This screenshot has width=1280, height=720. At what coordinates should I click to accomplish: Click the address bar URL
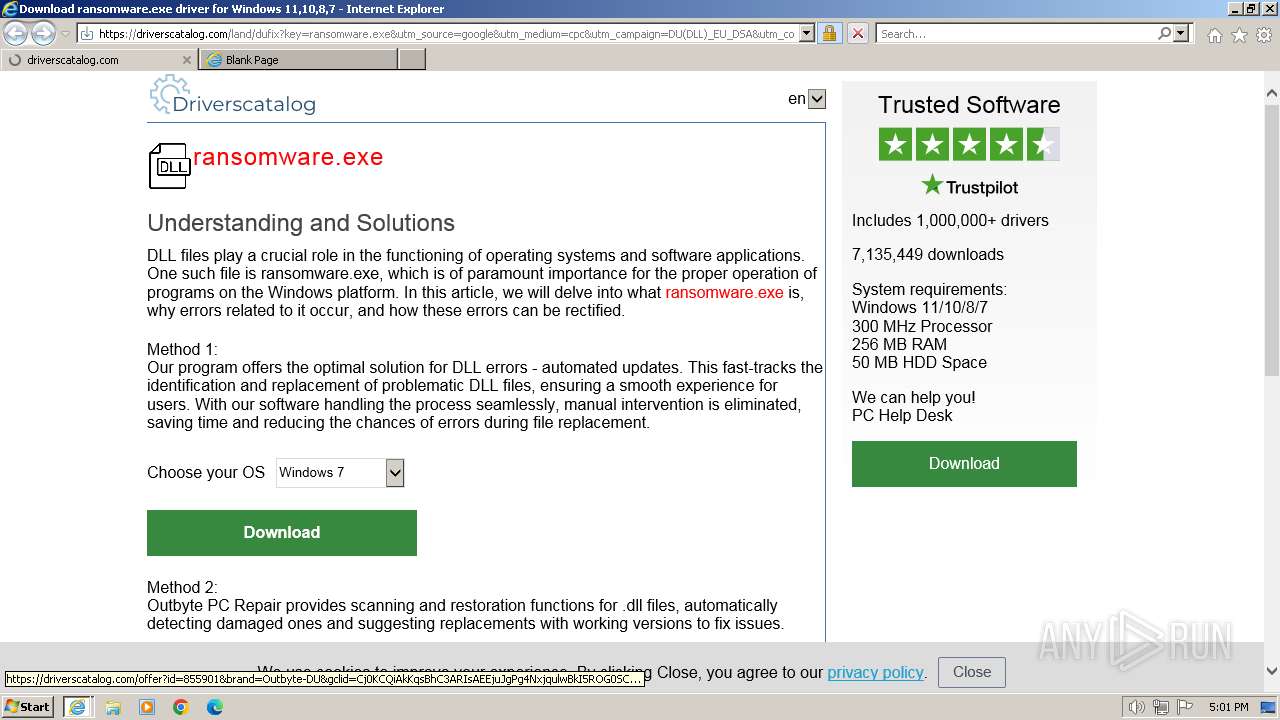(446, 33)
